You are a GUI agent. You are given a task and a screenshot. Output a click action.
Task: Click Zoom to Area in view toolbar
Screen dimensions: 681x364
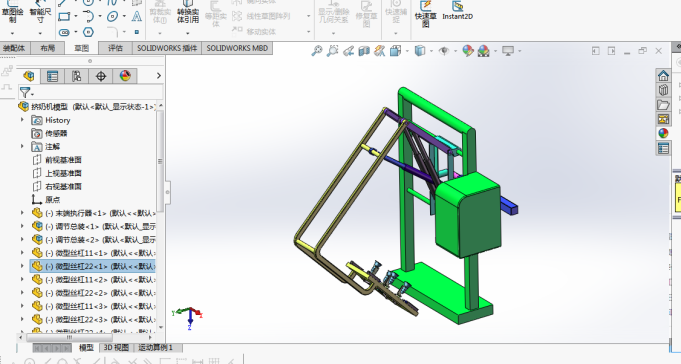(332, 51)
